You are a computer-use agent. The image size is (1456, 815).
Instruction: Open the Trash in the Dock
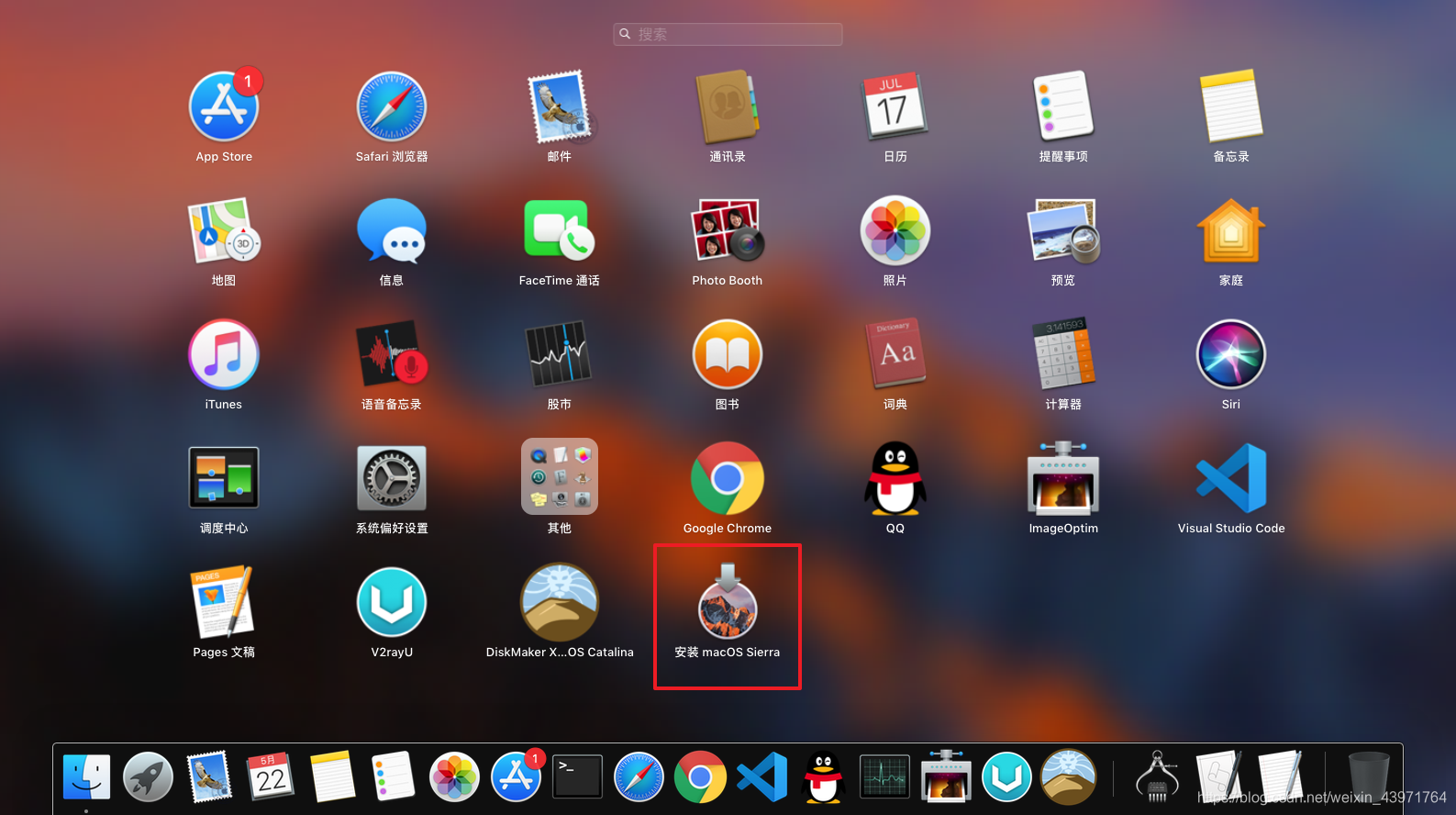click(1369, 777)
